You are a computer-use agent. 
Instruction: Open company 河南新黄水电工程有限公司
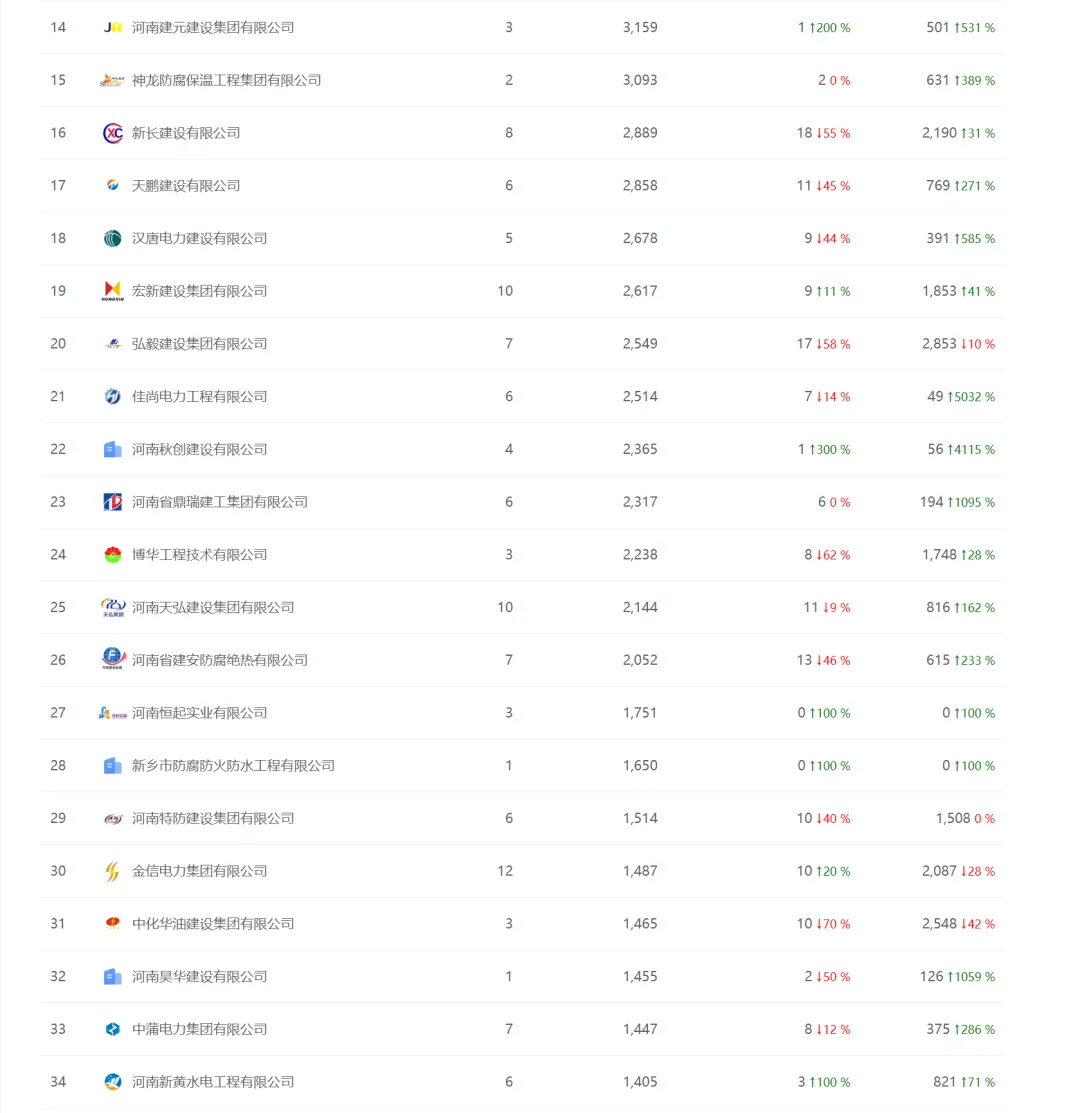[x=213, y=1082]
